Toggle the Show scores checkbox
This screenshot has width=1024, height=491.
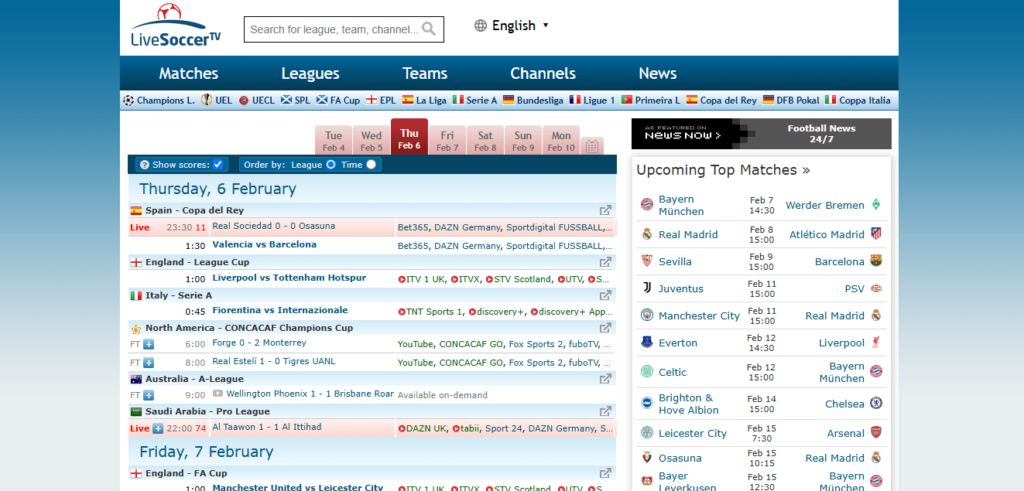(218, 164)
